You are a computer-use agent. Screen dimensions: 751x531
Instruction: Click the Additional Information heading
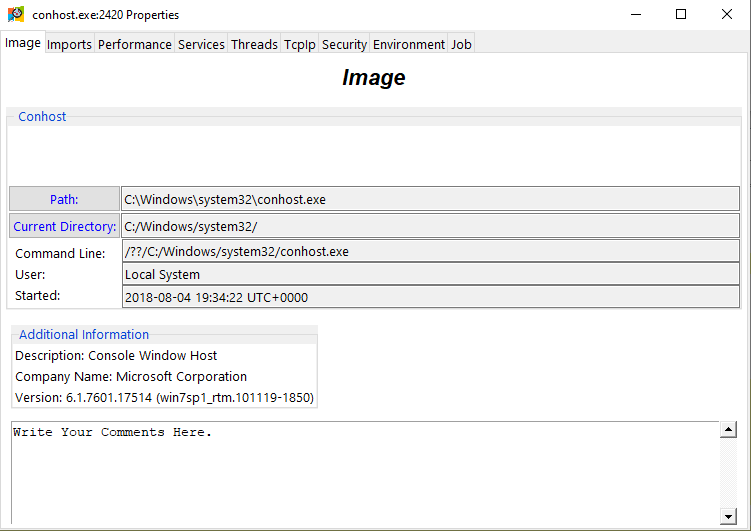[x=84, y=334]
